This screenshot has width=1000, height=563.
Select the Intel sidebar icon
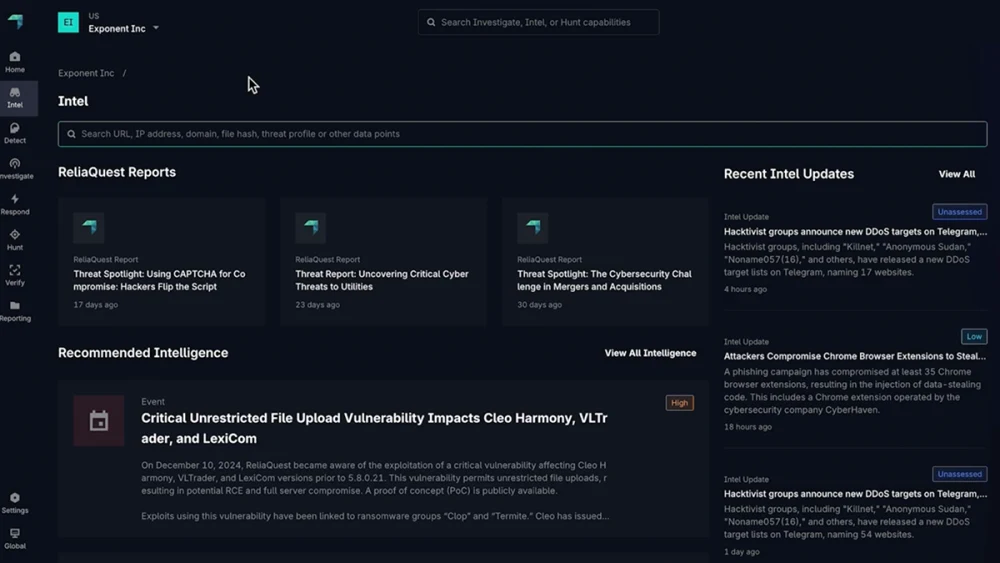click(x=15, y=92)
